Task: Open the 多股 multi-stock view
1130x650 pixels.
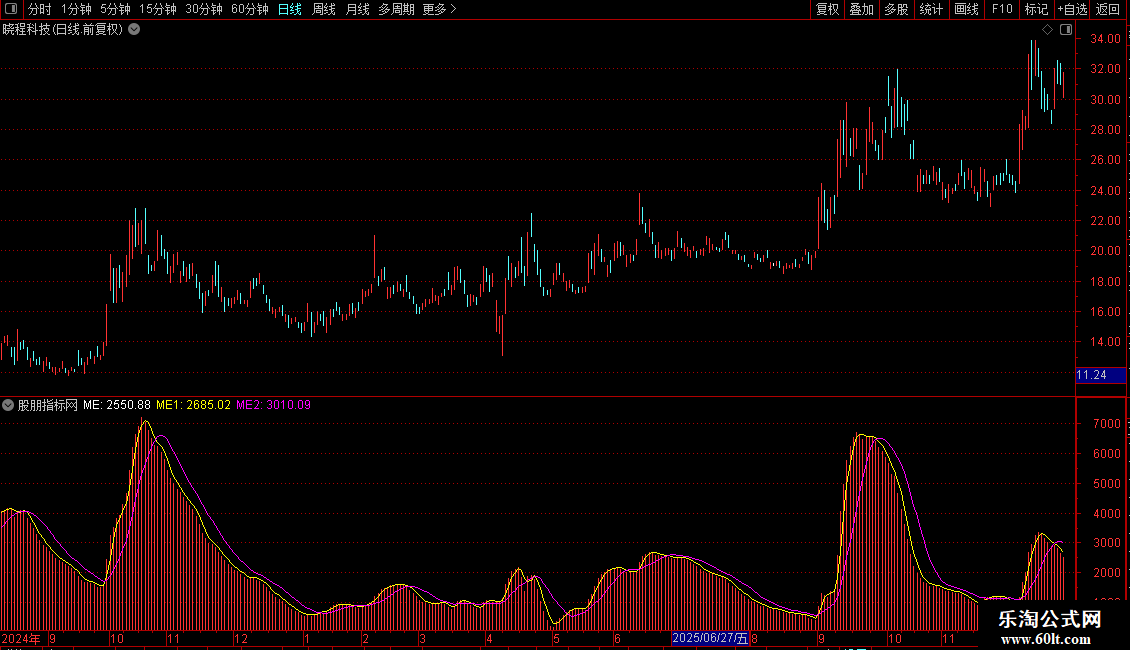Action: coord(896,9)
